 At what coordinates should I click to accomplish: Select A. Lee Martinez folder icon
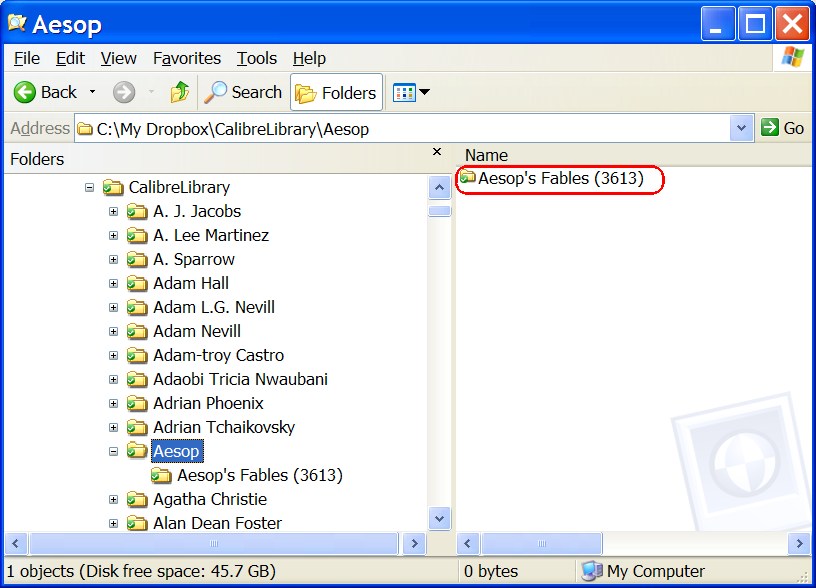click(137, 235)
